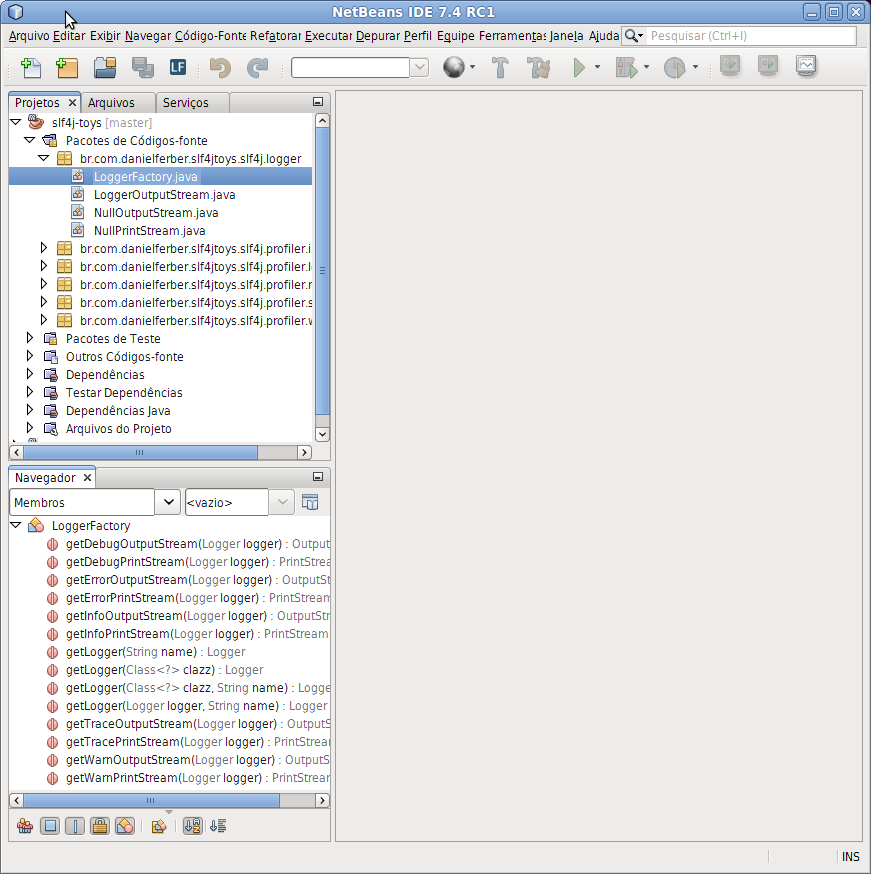Open the Arquivo menu
The width and height of the screenshot is (871, 874).
[29, 36]
